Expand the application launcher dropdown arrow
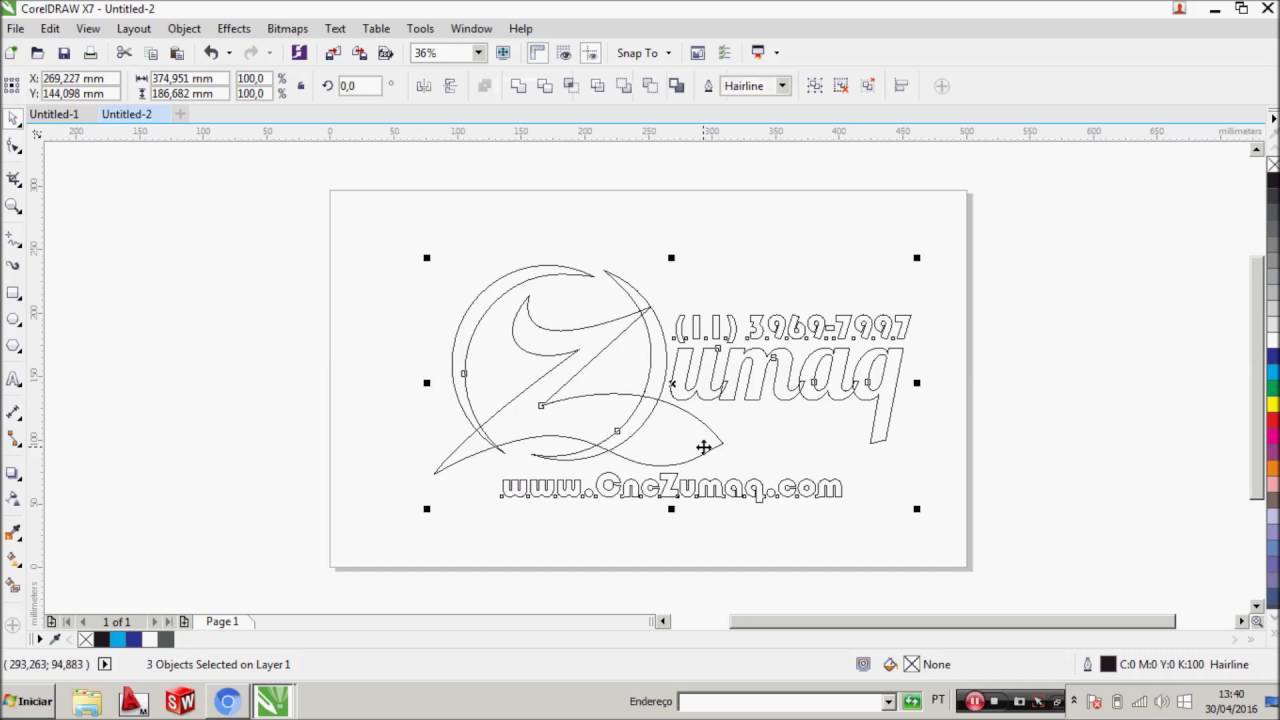Screen dimensions: 1280x720 click(776, 53)
